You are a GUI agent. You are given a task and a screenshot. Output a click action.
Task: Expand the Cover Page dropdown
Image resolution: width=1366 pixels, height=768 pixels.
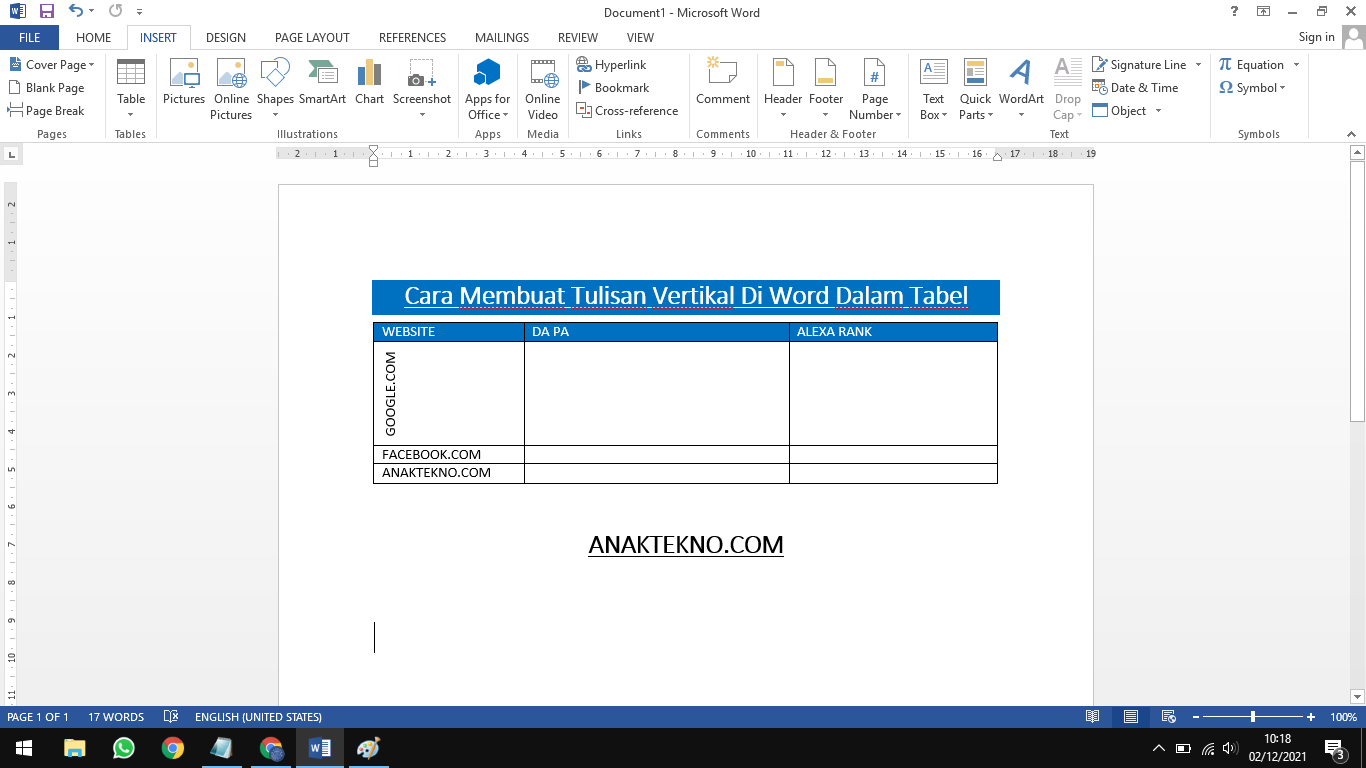coord(91,65)
